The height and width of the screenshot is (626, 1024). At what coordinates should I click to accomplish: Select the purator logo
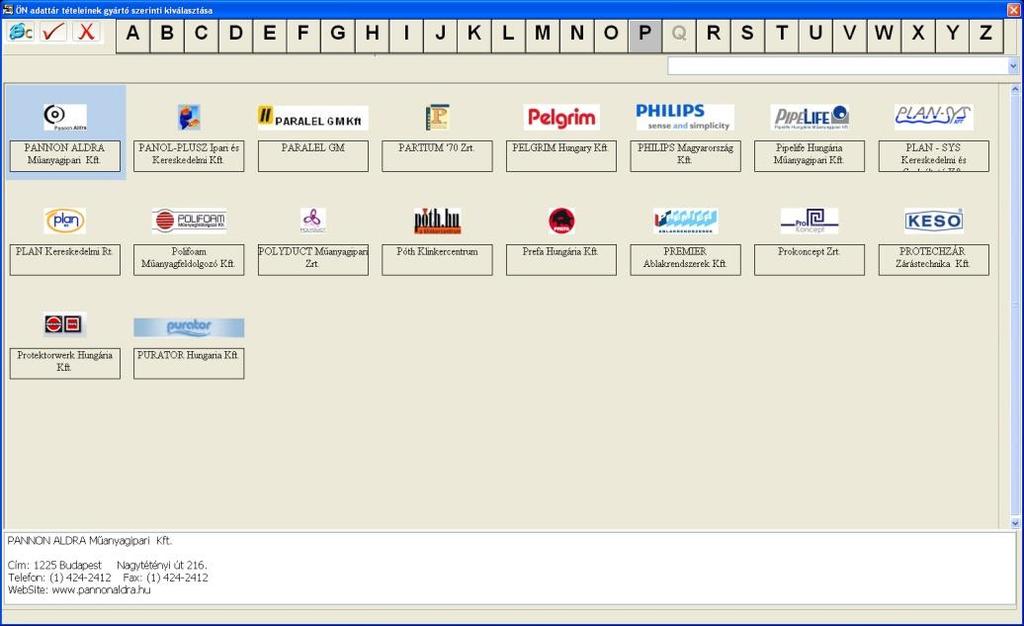point(189,327)
